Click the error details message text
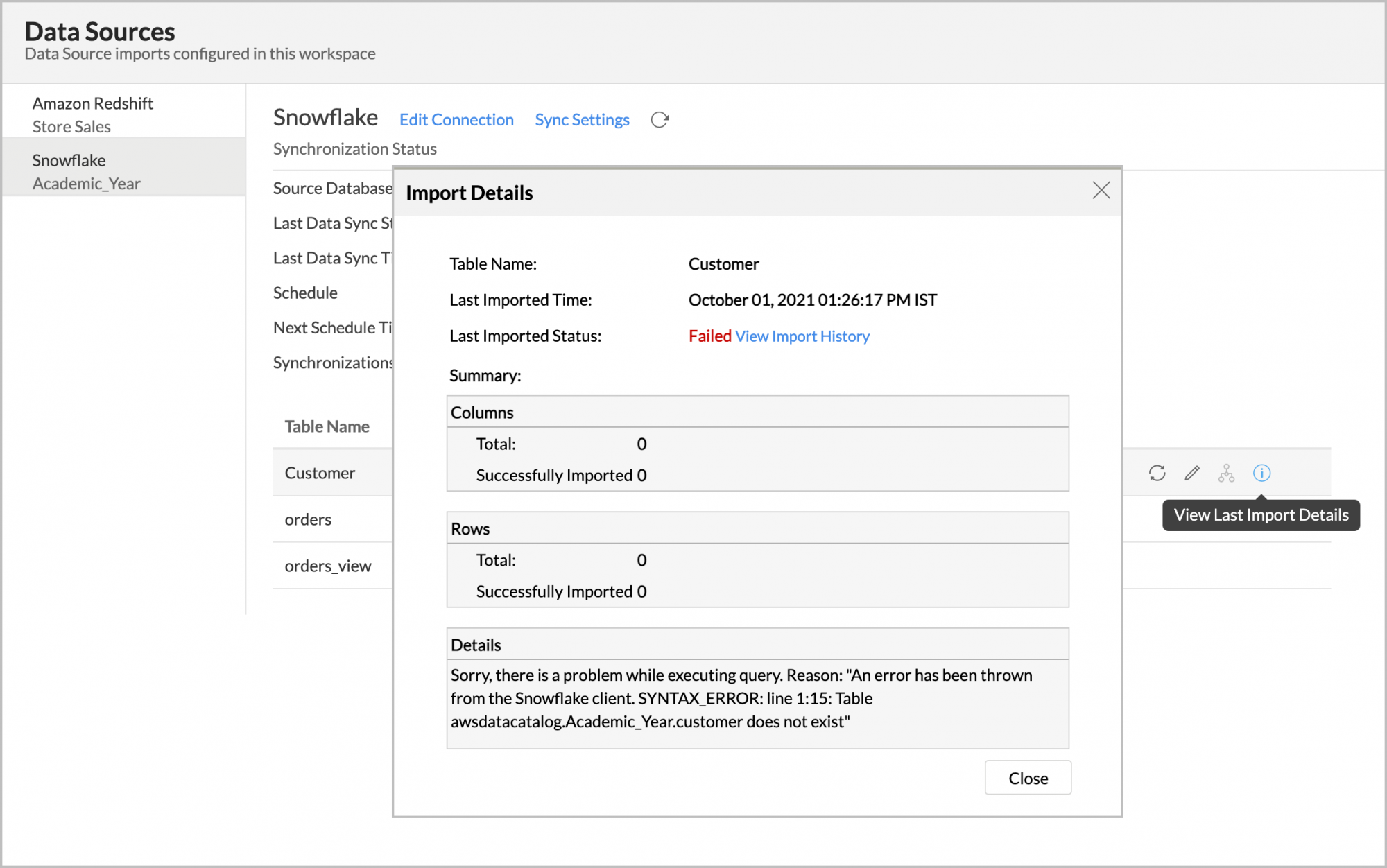 (741, 698)
